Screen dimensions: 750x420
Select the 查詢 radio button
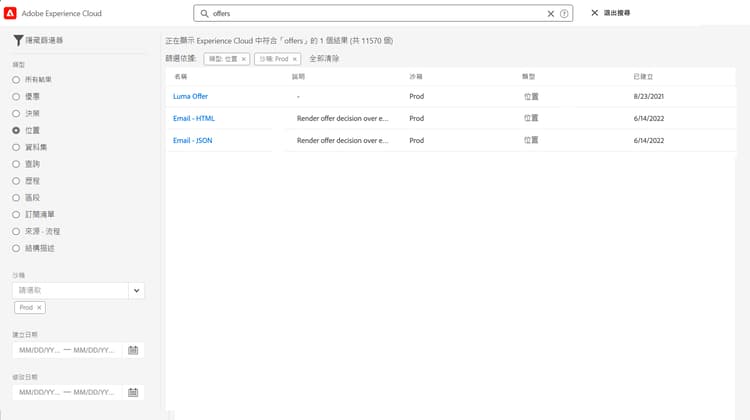[x=16, y=164]
